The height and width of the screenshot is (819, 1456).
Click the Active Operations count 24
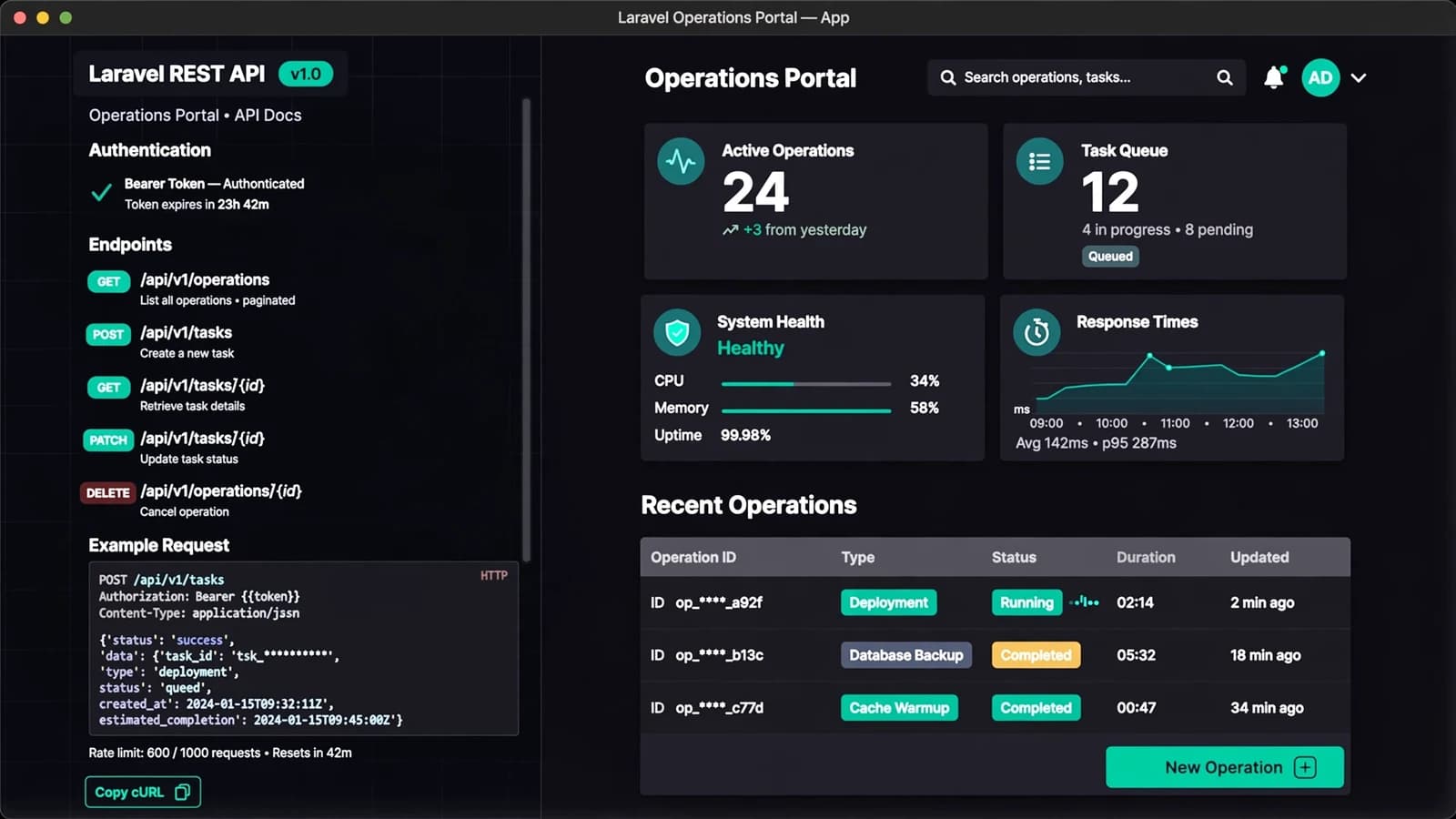[x=755, y=192]
